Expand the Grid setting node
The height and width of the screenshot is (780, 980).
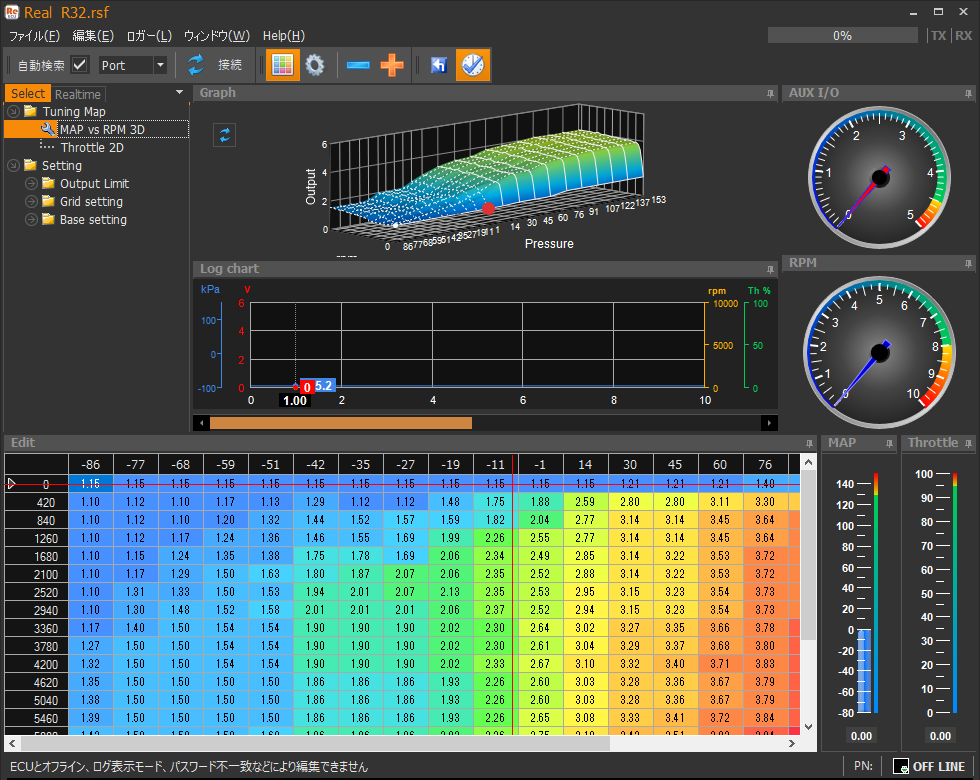tap(31, 202)
